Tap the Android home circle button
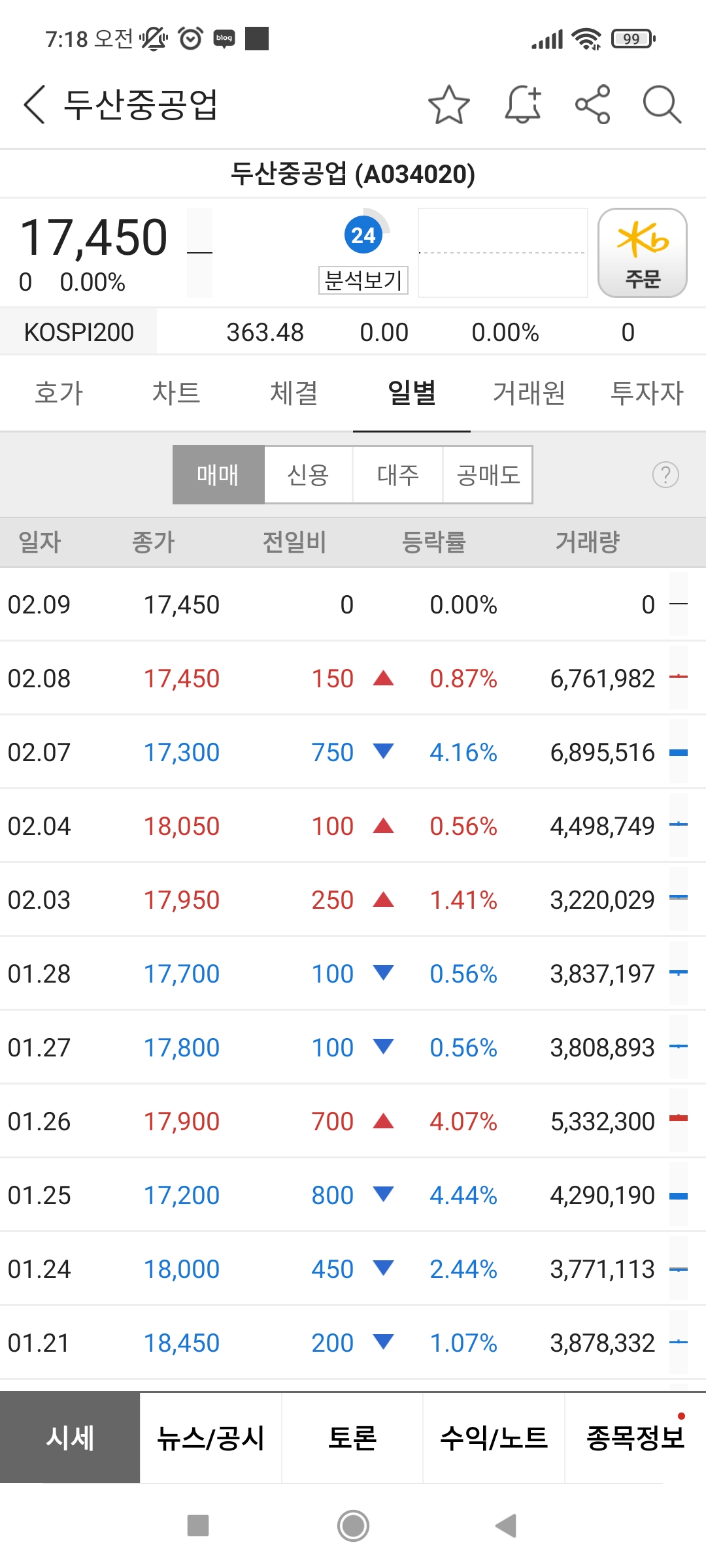This screenshot has width=706, height=1568. [353, 1526]
